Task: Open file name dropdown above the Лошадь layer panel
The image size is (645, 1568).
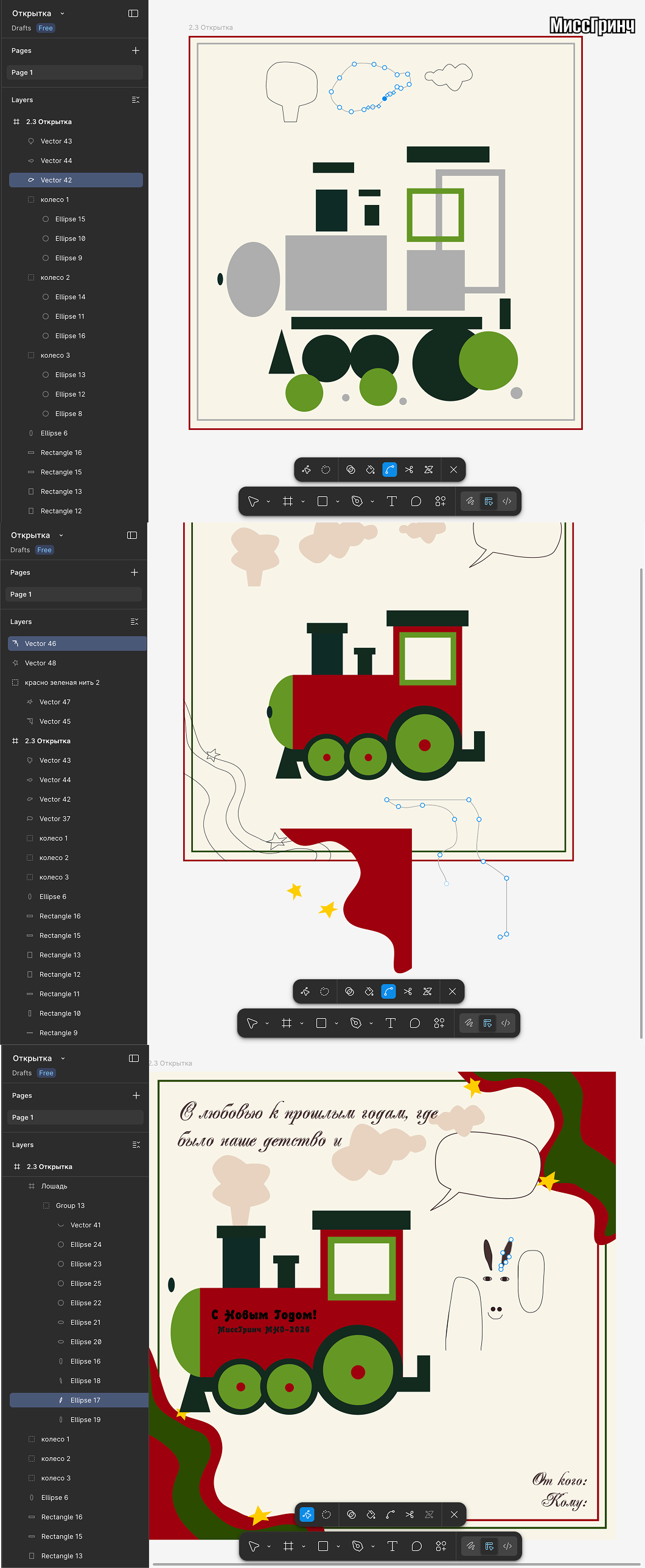Action: [x=63, y=1058]
